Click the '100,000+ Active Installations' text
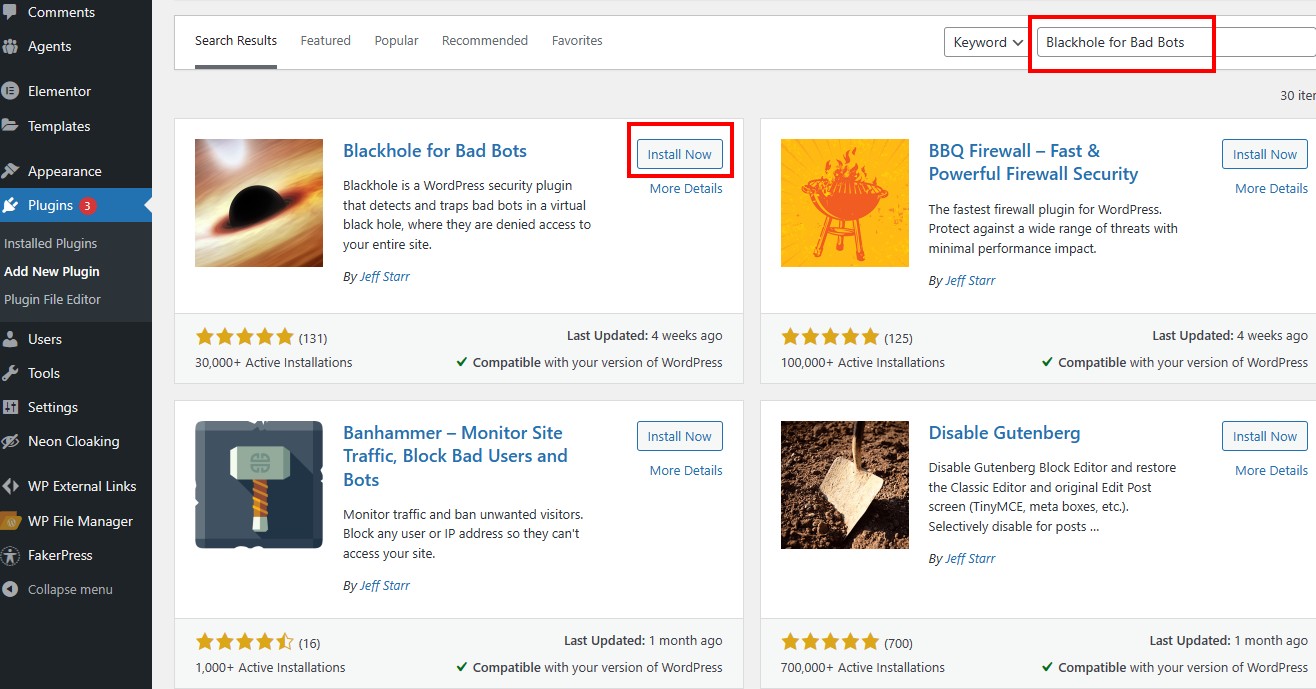The height and width of the screenshot is (689, 1316). [x=863, y=362]
